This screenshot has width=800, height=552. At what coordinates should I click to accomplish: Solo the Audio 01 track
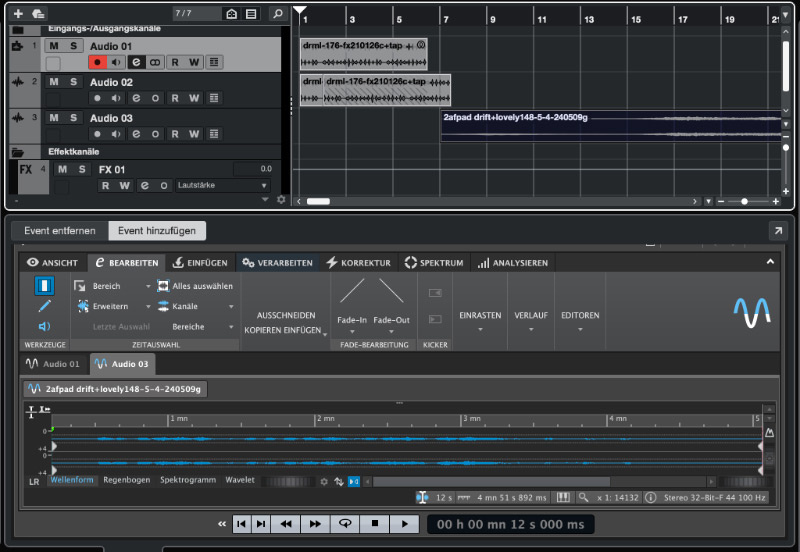click(x=73, y=46)
